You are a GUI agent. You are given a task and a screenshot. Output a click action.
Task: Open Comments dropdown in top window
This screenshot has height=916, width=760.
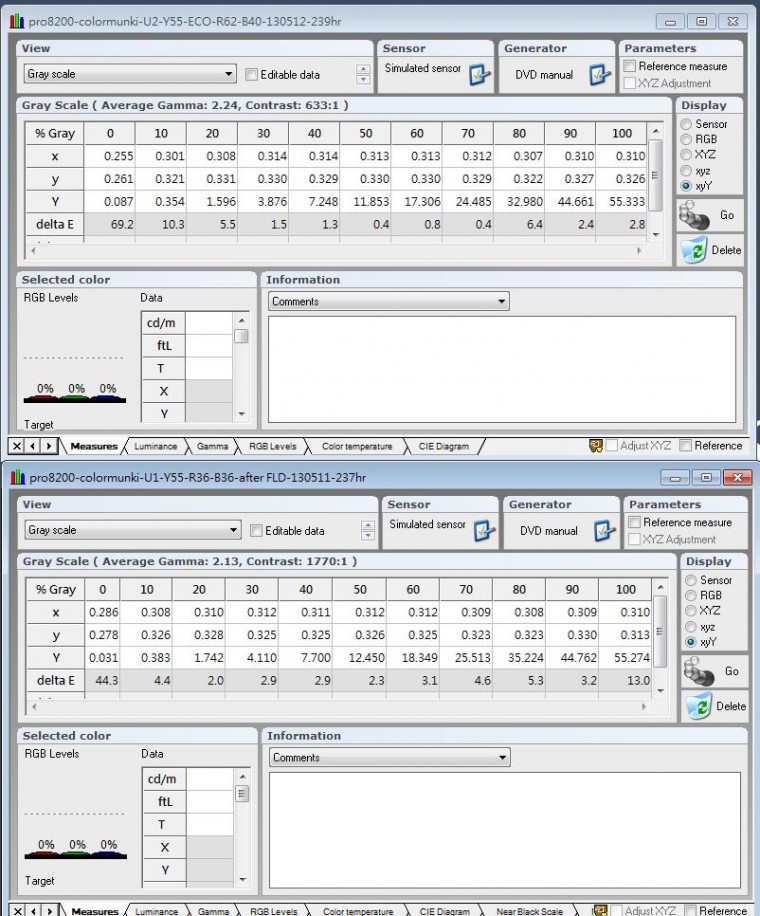(x=388, y=301)
